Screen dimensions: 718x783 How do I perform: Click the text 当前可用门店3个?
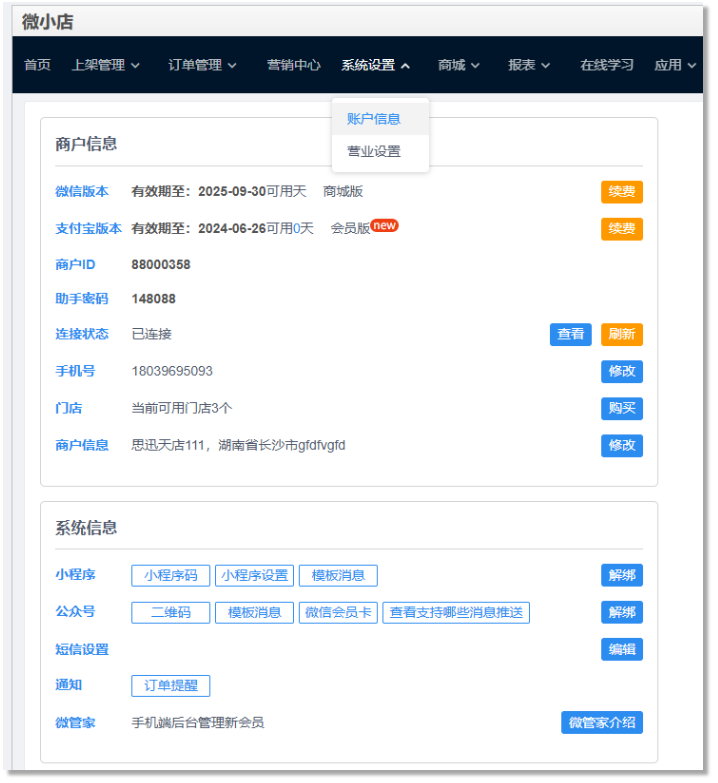182,408
